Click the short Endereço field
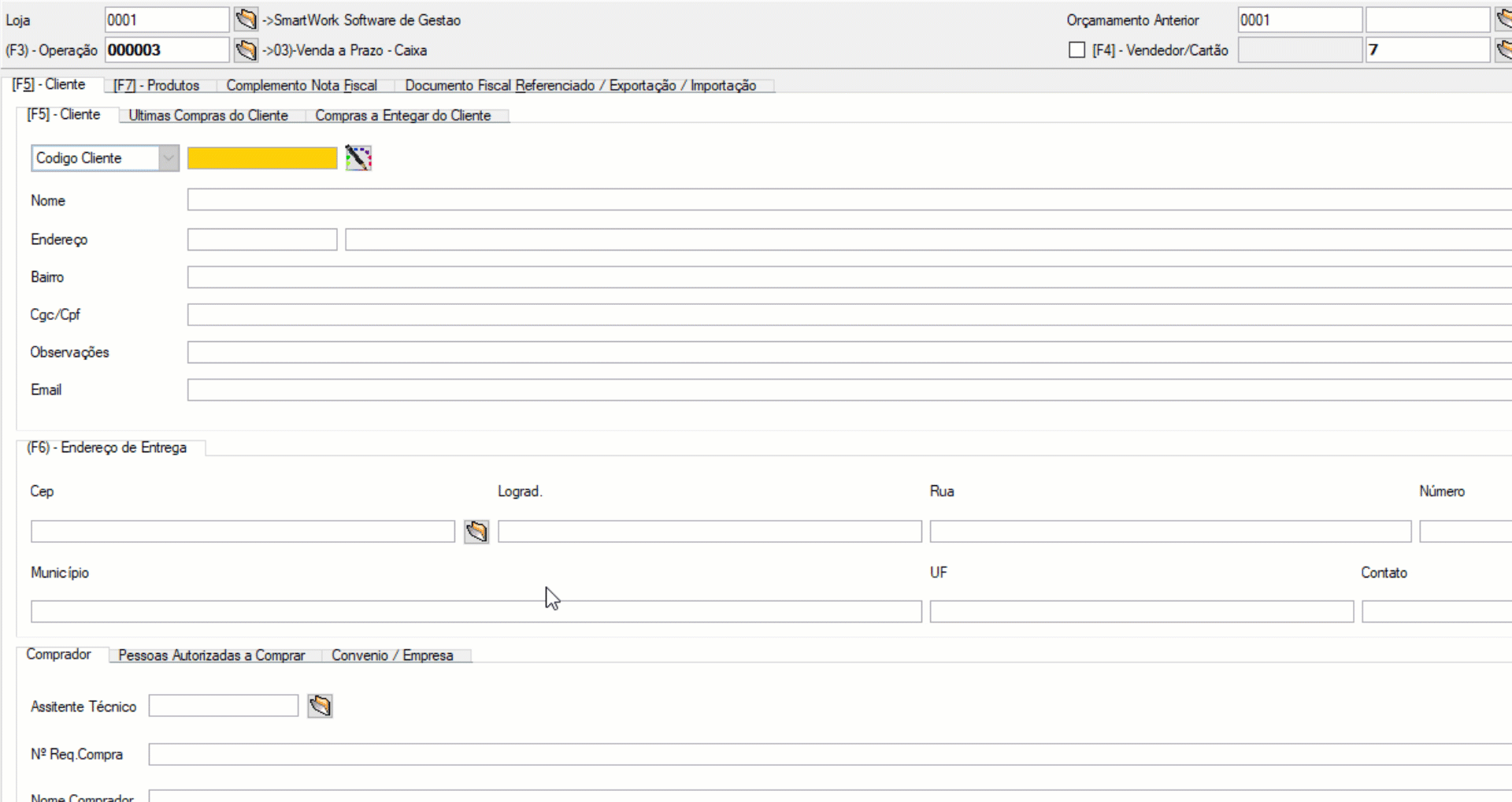 (x=262, y=239)
